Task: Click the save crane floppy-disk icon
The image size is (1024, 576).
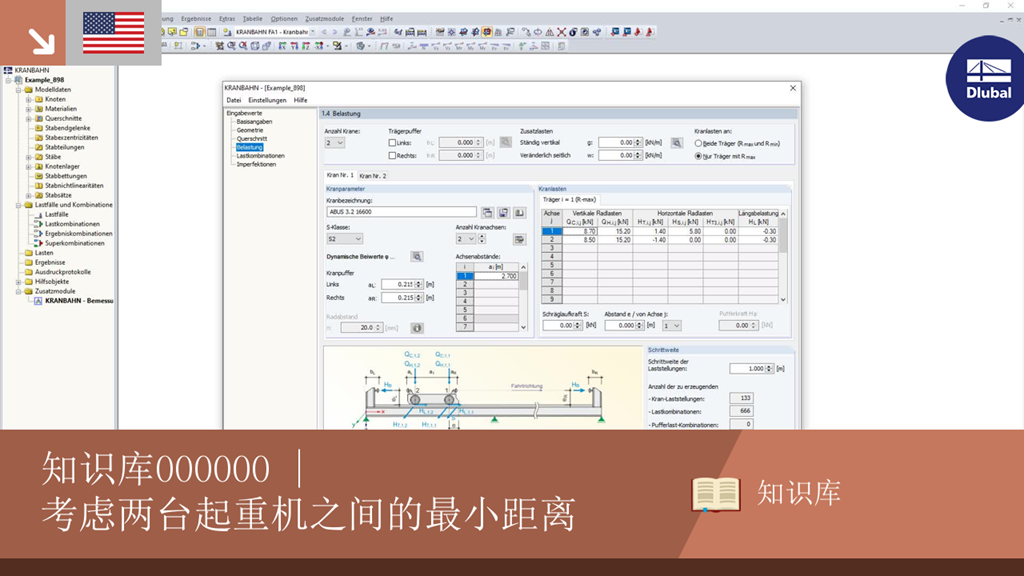Action: pyautogui.click(x=504, y=213)
